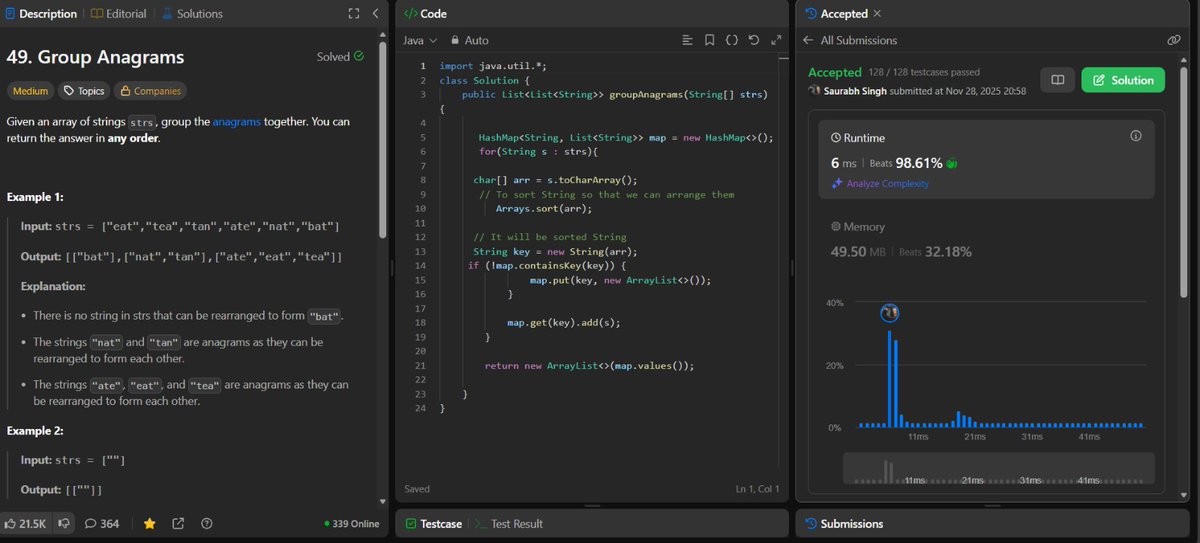Copy submission link with chain icon

click(1174, 40)
